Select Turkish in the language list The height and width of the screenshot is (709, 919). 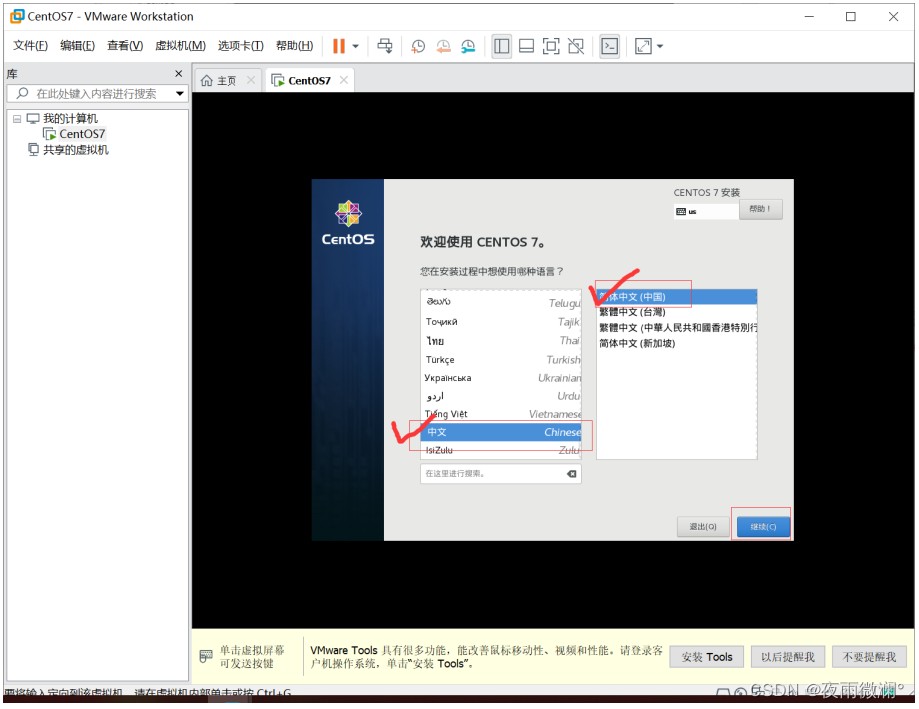[501, 359]
